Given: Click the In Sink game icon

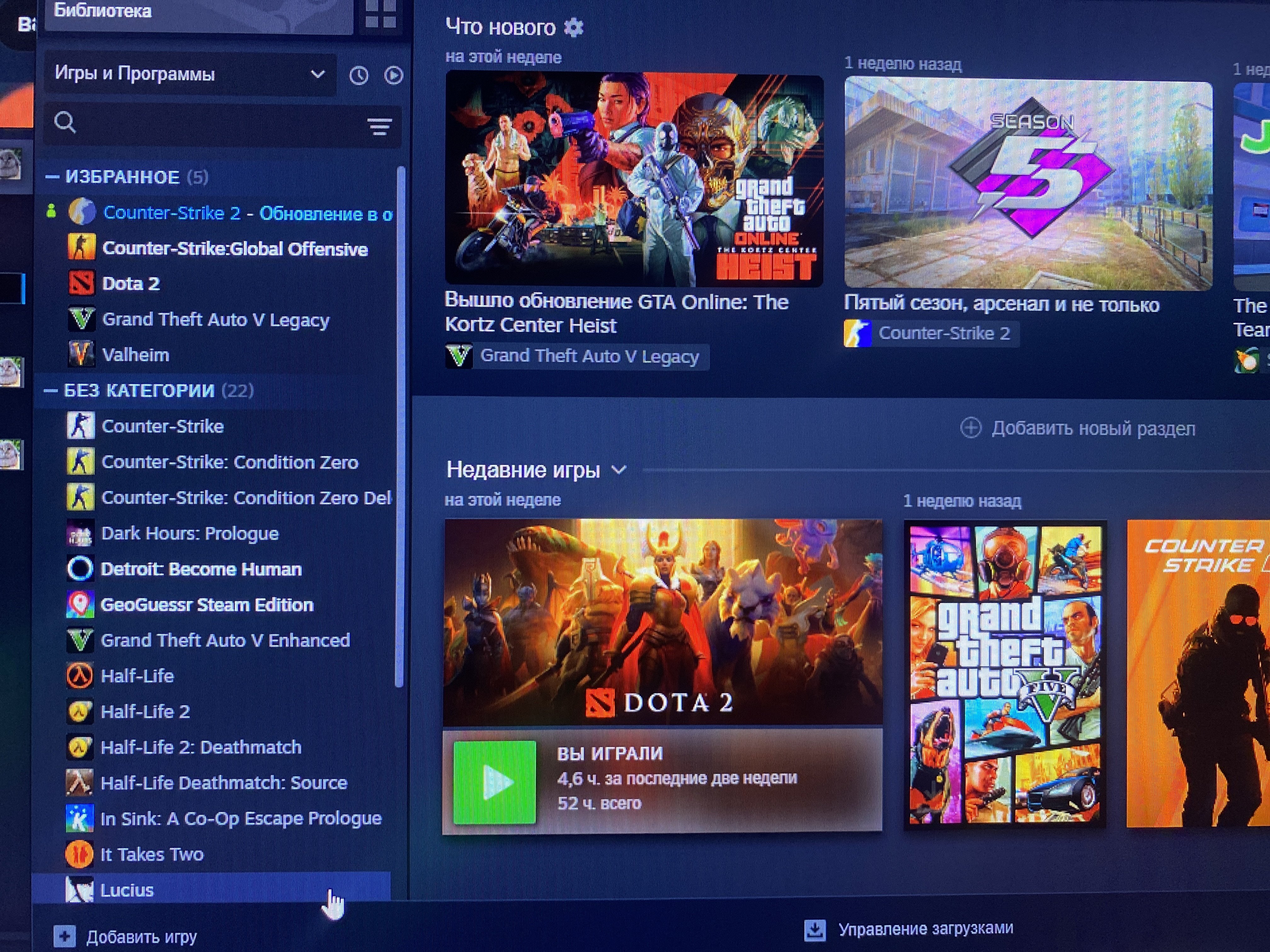Looking at the screenshot, I should pos(79,819).
